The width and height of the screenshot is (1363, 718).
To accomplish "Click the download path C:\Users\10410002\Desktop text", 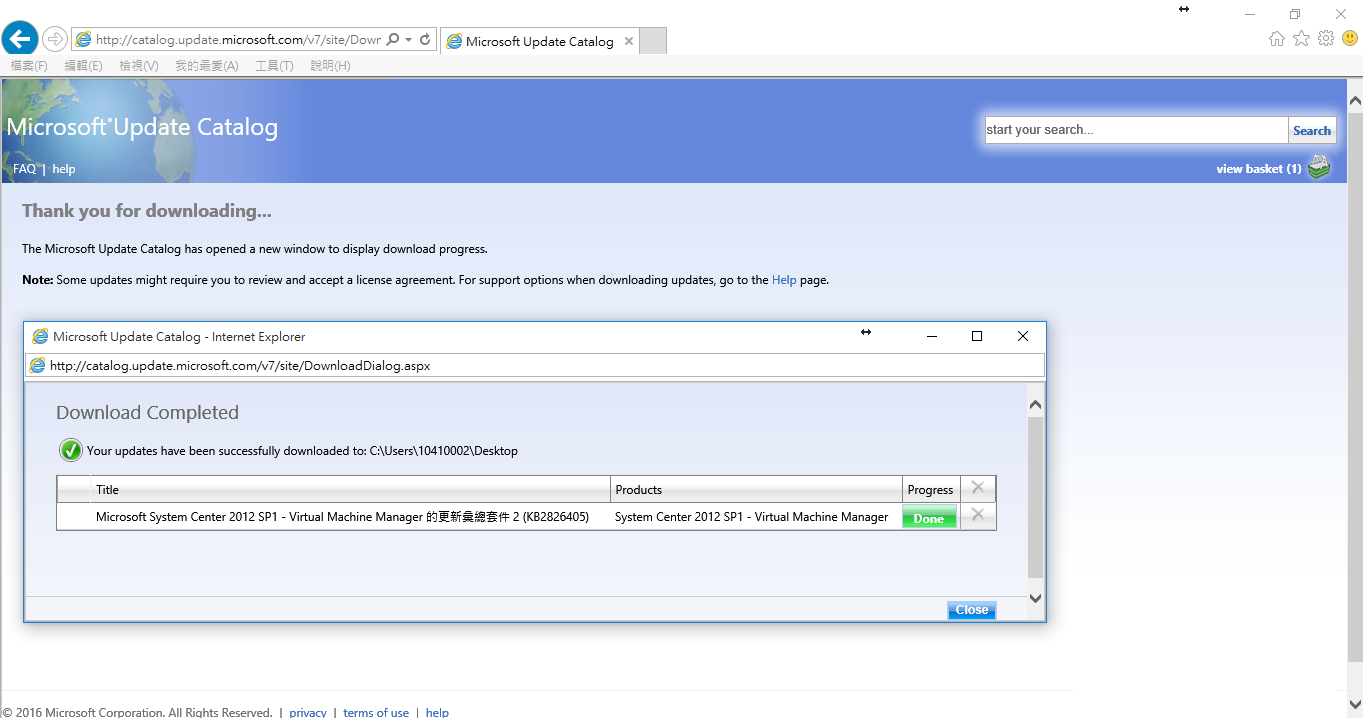I will point(444,451).
